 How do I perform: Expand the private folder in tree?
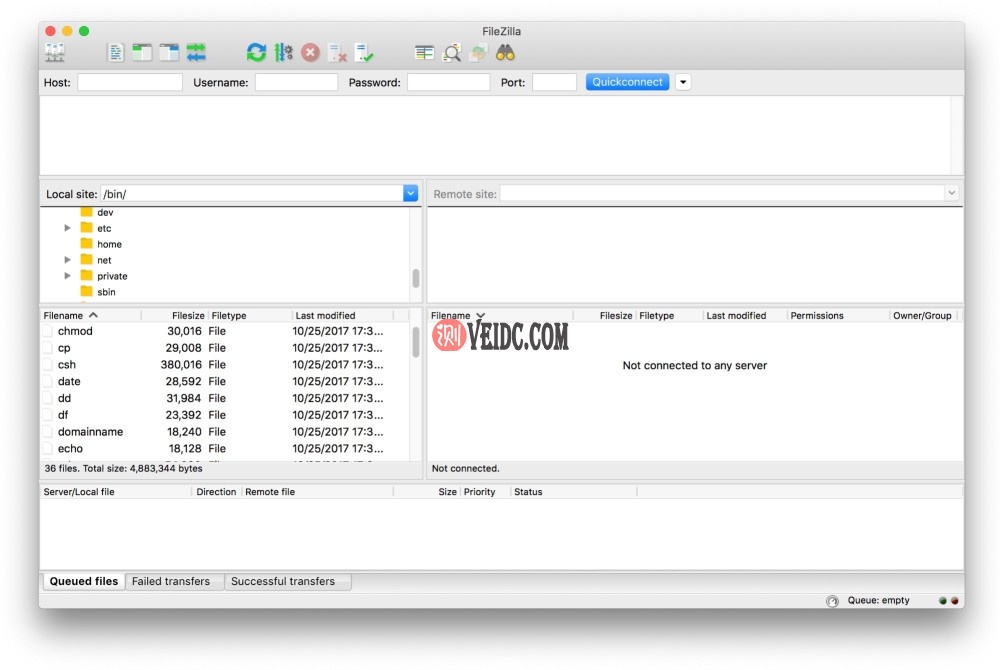click(68, 276)
